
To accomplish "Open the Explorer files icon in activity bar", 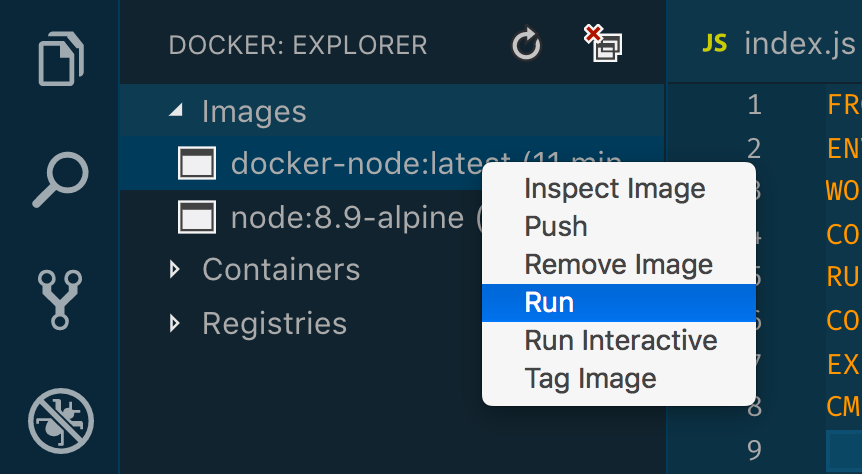I will coord(60,58).
